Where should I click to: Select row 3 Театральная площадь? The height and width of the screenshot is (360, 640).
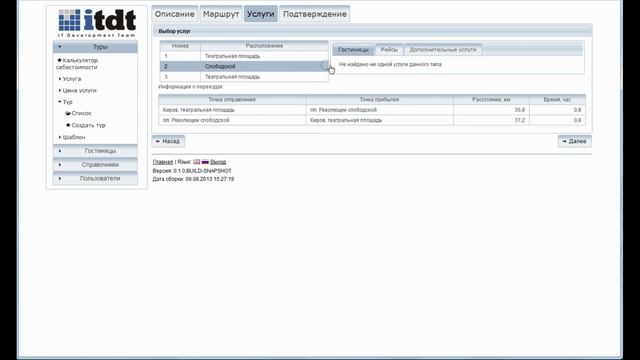[x=244, y=77]
